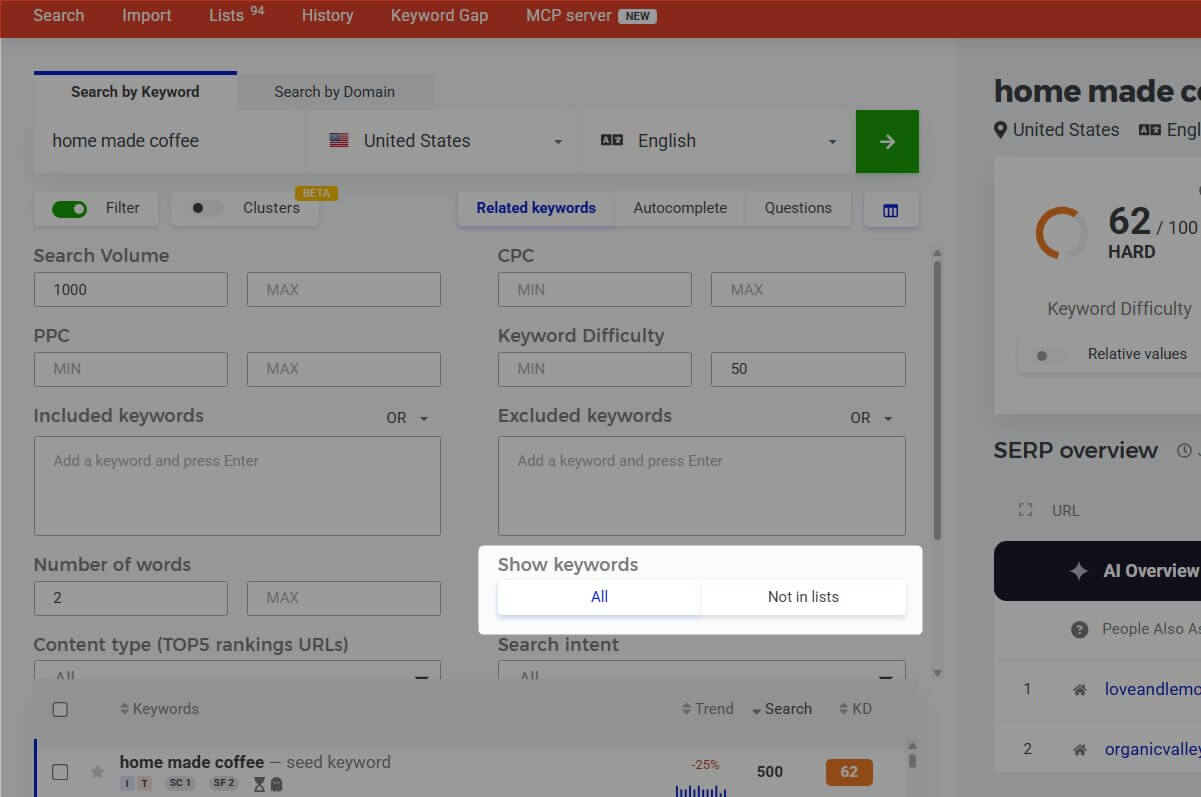Open the Content type dropdown
Image resolution: width=1201 pixels, height=797 pixels.
pyautogui.click(x=237, y=671)
